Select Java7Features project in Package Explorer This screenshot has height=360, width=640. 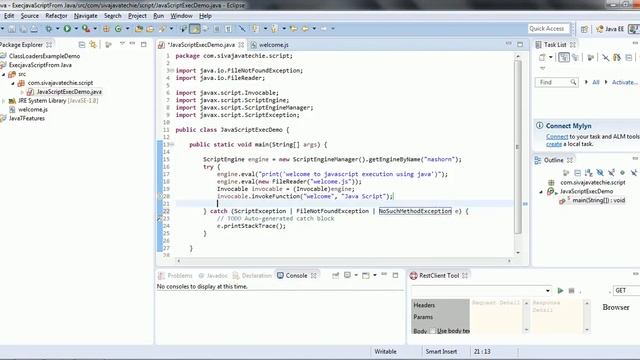coord(27,118)
